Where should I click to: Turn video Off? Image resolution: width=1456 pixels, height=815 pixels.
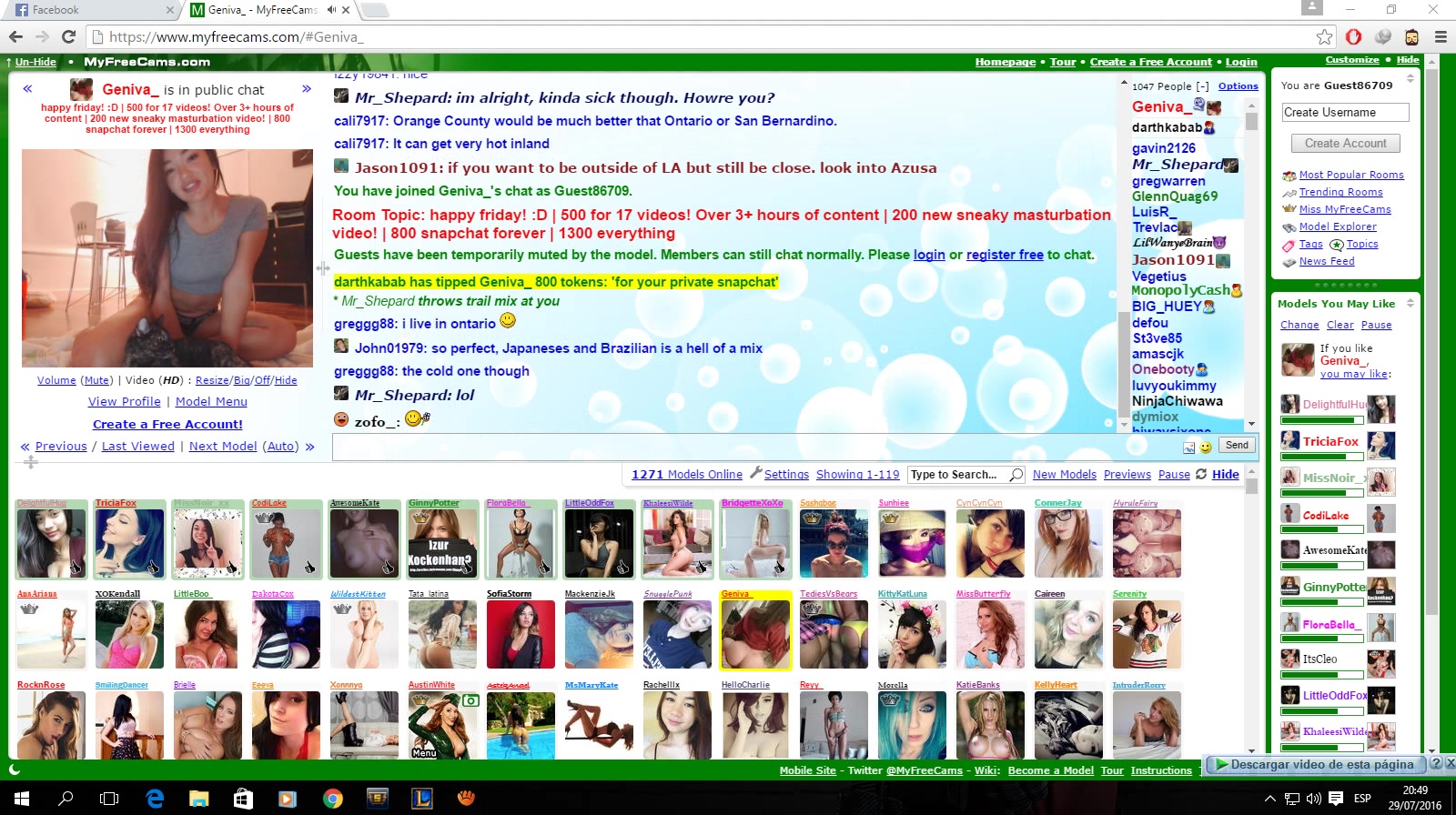[x=262, y=380]
